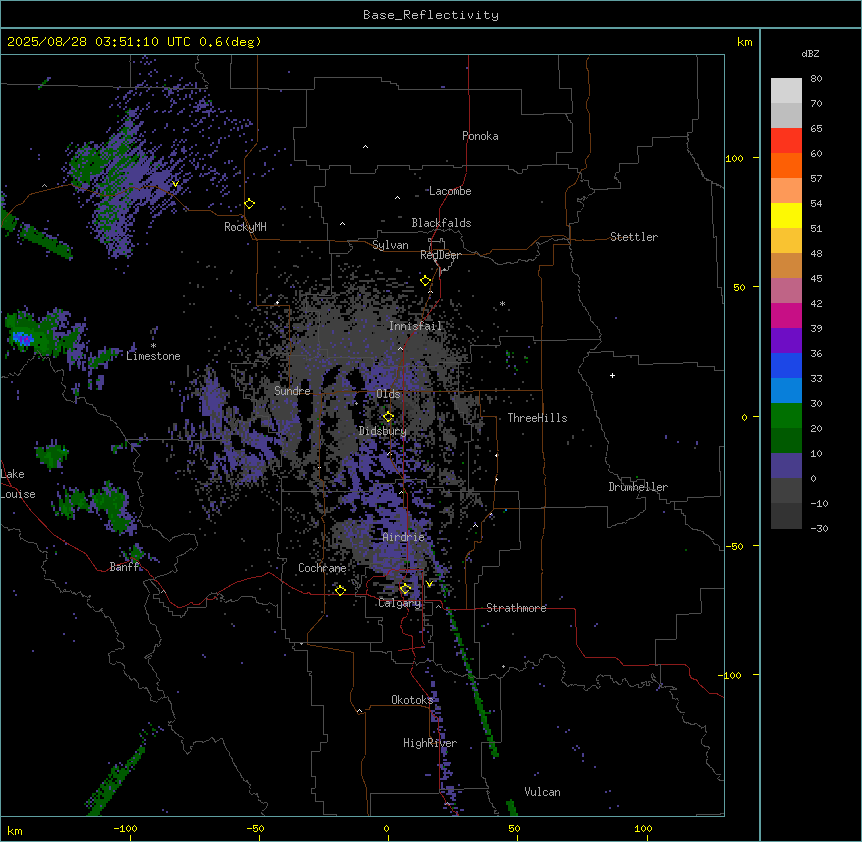Select the magenta 42–39 dBZ legend band

(x=786, y=315)
